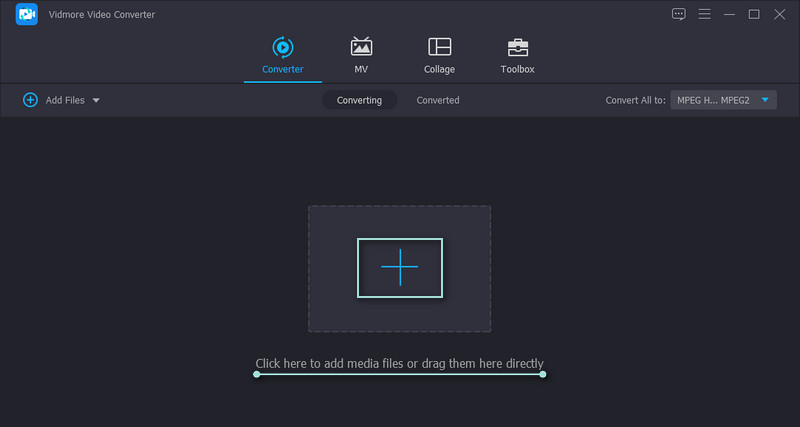Switch to the Converted list

(438, 100)
